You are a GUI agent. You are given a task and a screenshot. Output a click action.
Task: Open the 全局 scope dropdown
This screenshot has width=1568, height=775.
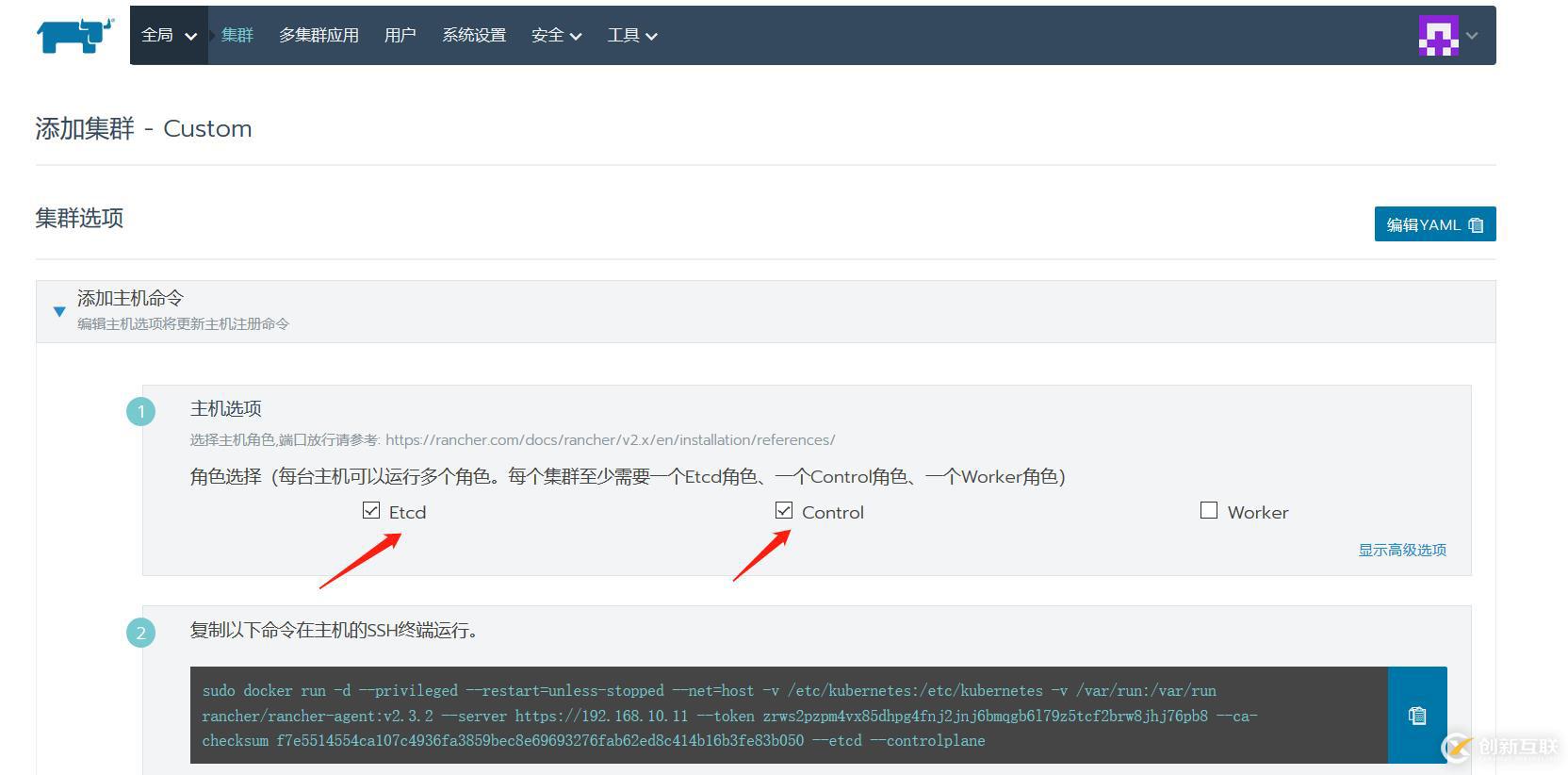point(169,36)
